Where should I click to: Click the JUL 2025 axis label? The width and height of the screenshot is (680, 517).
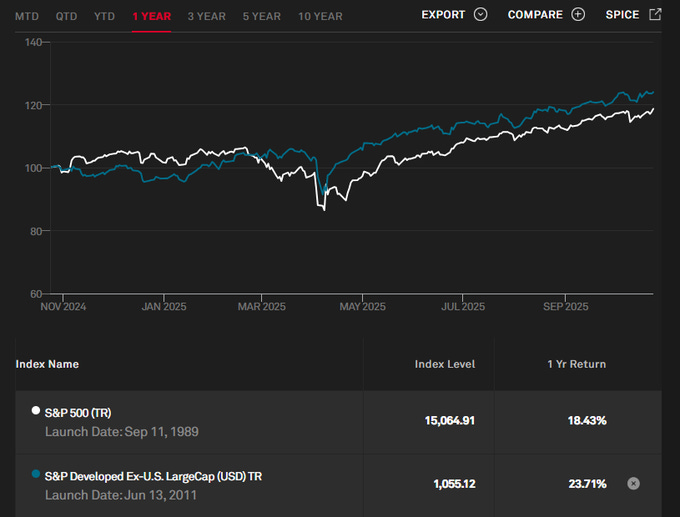coord(463,307)
